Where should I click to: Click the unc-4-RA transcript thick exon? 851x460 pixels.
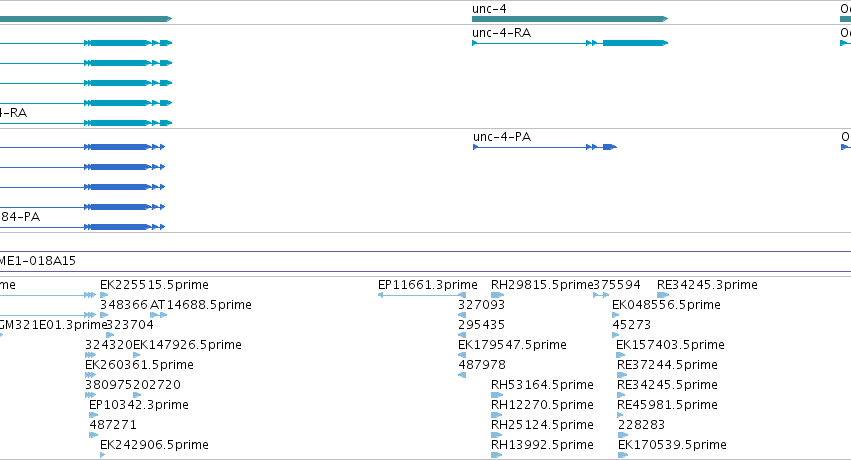click(x=635, y=43)
